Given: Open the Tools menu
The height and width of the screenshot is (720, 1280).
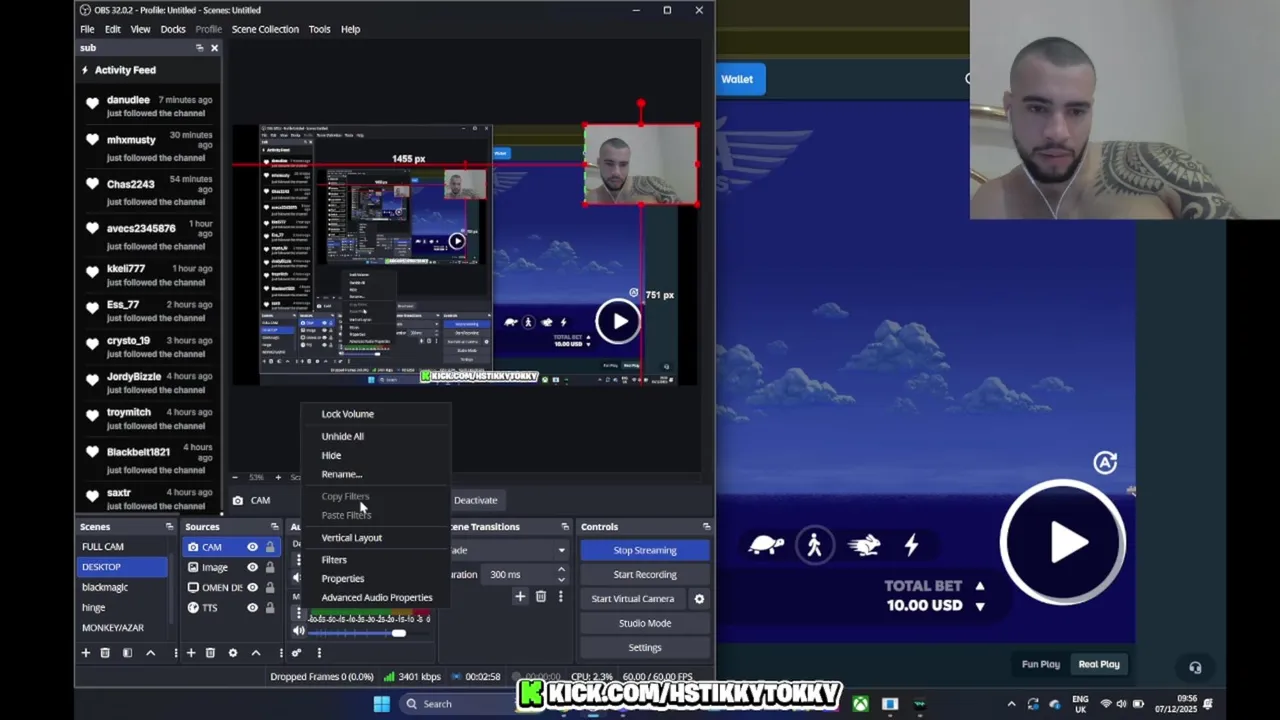Looking at the screenshot, I should (319, 29).
